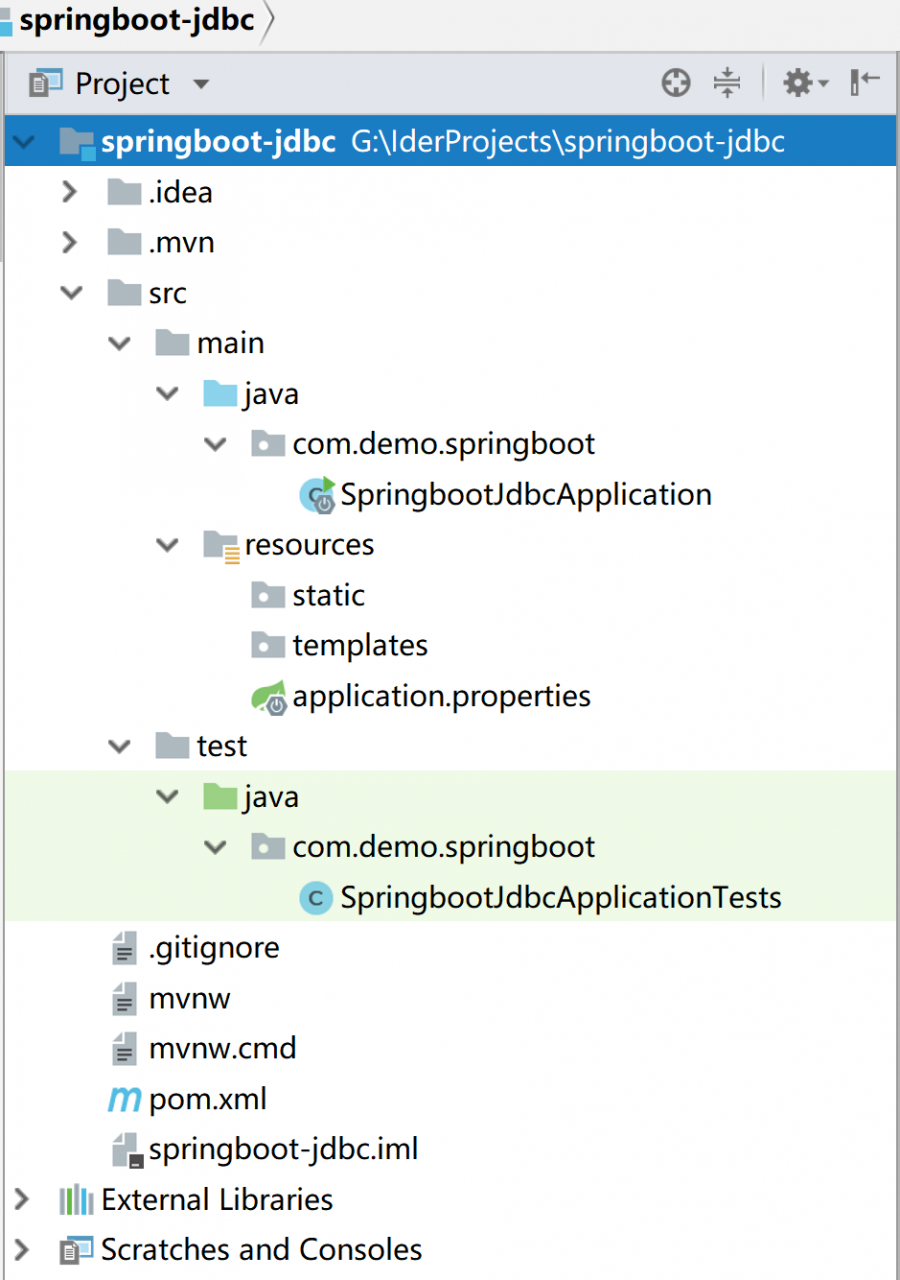
Task: Click the SpringbootJdbcApplication class icon
Action: click(x=318, y=495)
